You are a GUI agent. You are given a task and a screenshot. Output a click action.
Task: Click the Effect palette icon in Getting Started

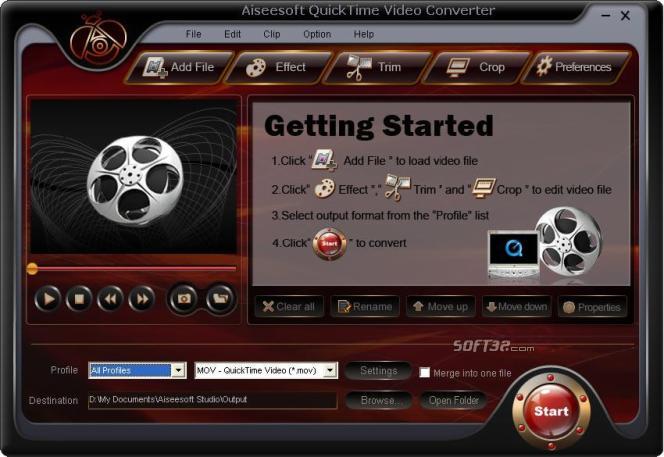(325, 189)
